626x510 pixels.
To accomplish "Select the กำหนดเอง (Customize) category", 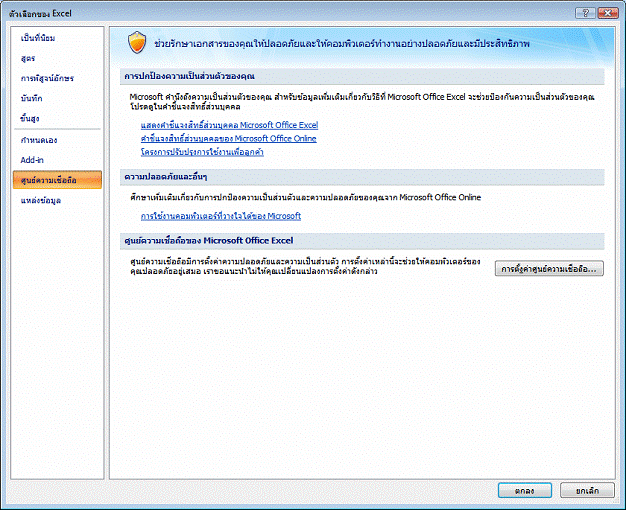I will [x=39, y=140].
